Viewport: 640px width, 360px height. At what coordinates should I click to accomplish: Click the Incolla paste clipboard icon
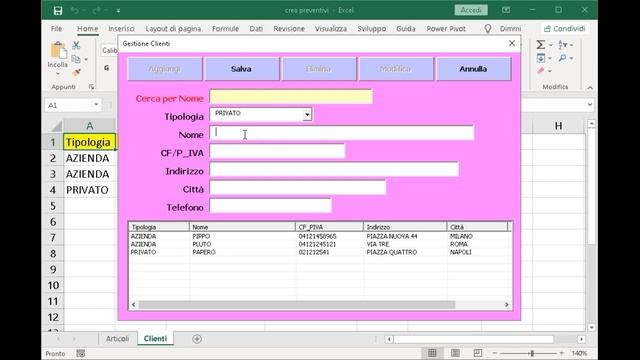pyautogui.click(x=58, y=51)
